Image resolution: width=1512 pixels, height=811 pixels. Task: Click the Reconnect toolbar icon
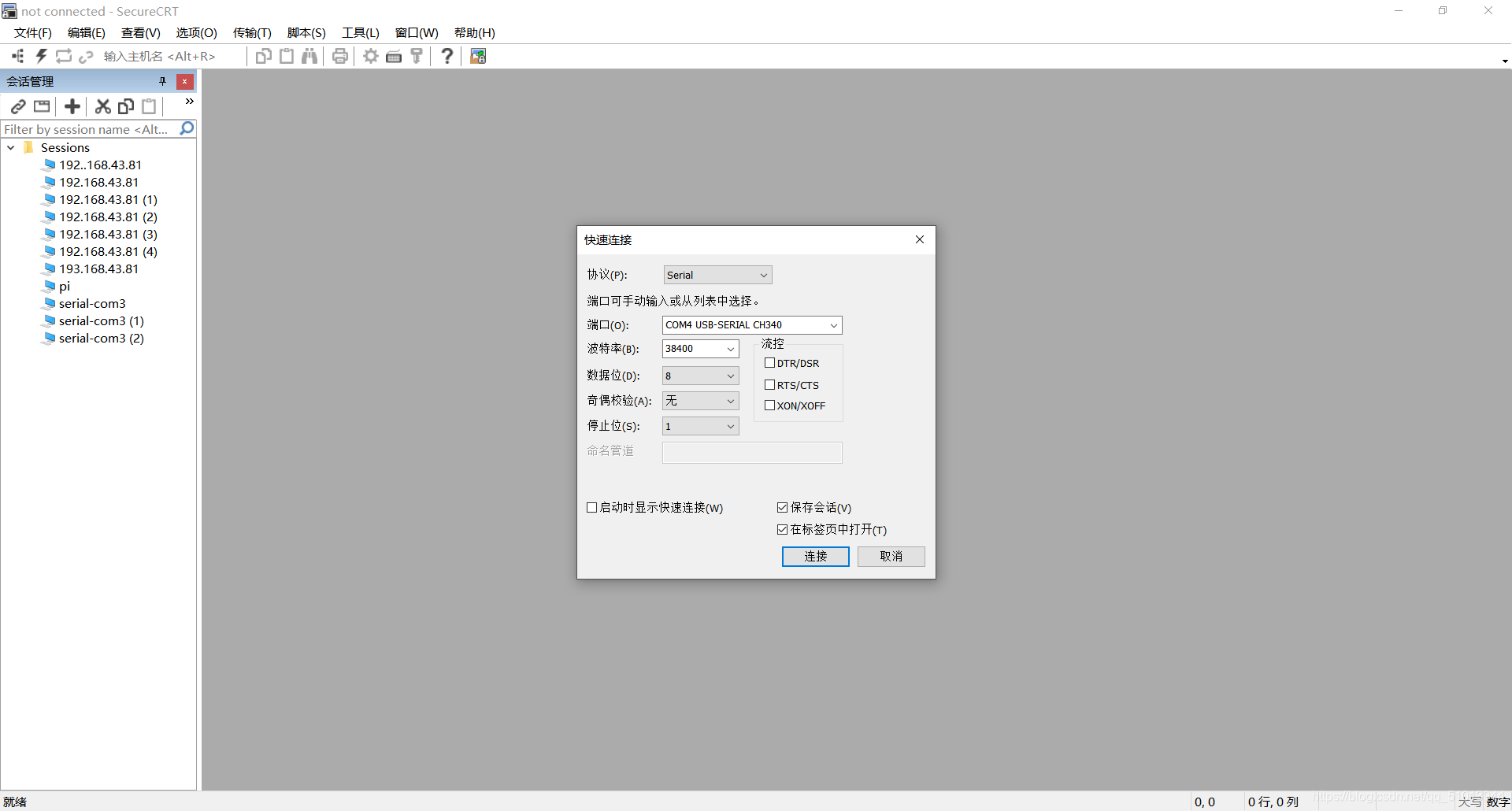click(64, 56)
